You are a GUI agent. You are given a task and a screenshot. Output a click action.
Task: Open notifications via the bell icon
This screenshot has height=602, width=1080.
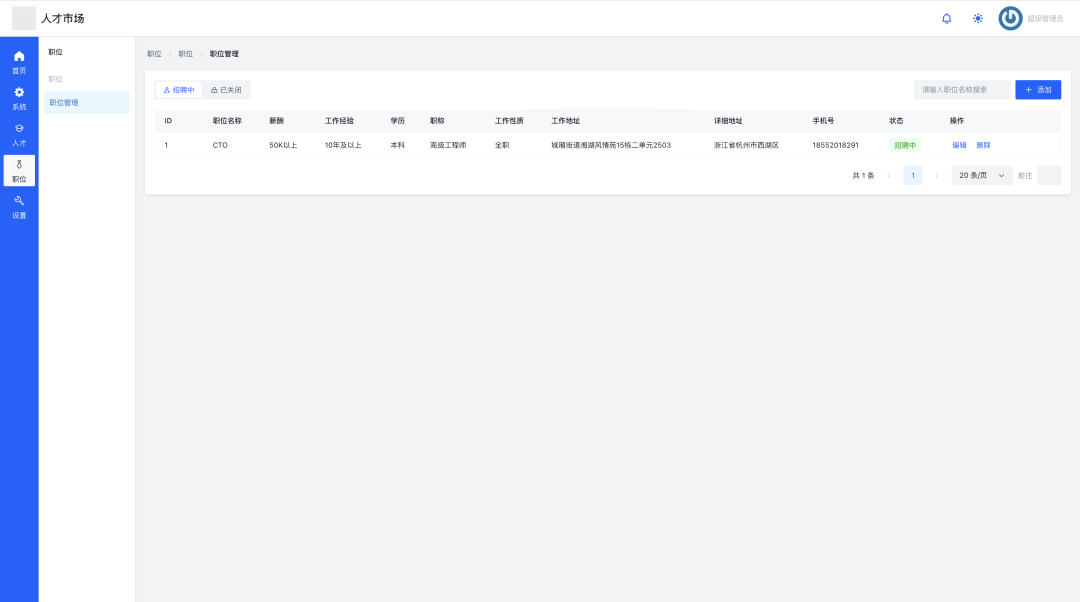(x=947, y=19)
